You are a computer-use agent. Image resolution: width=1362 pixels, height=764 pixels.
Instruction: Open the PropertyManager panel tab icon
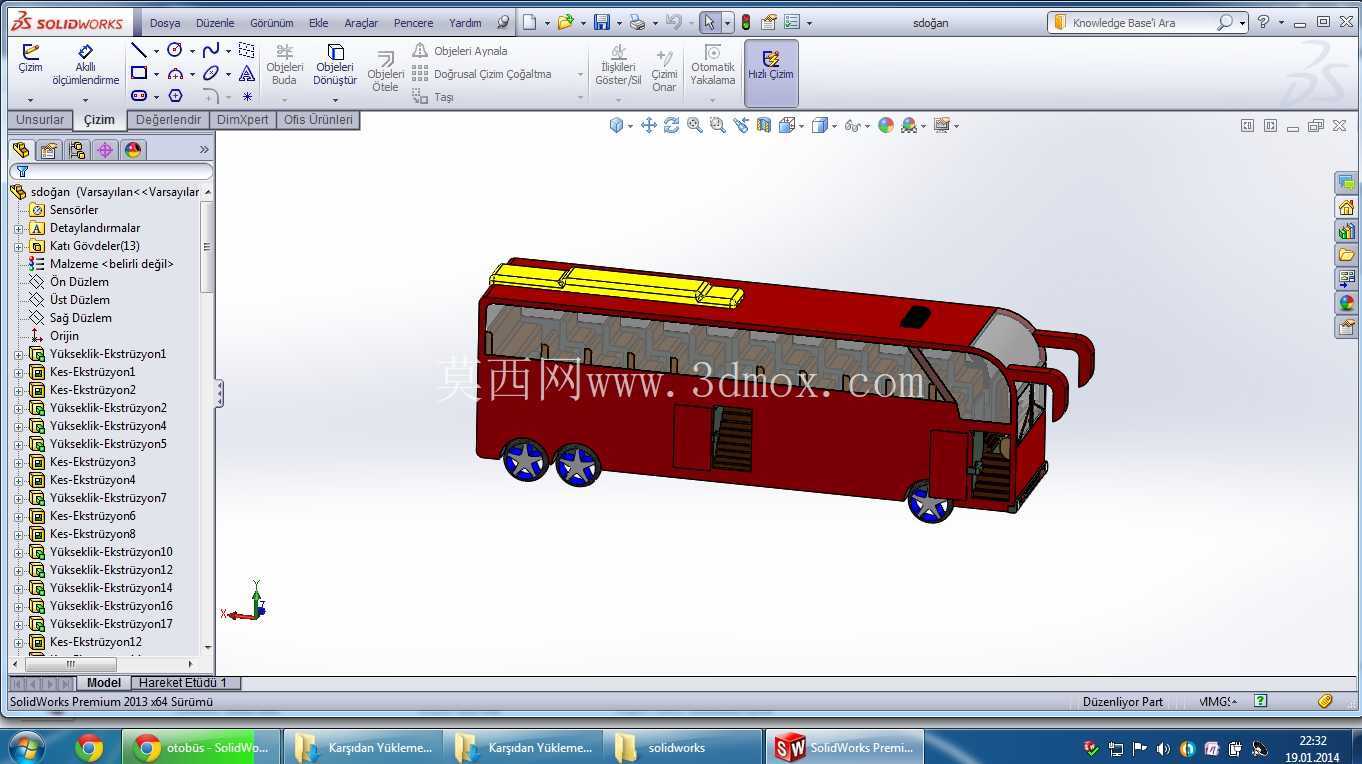49,150
